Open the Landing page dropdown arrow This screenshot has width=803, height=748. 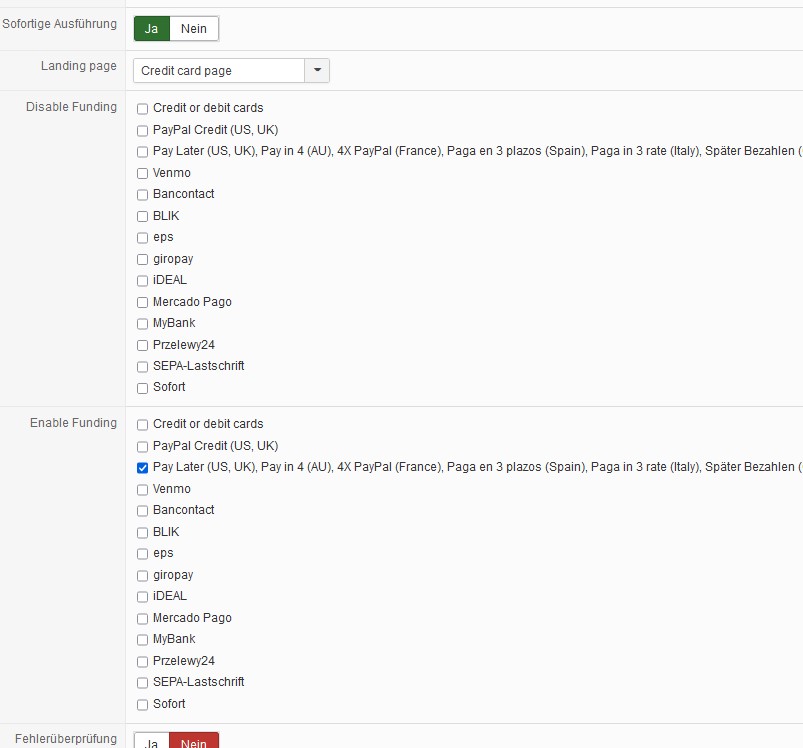(317, 70)
